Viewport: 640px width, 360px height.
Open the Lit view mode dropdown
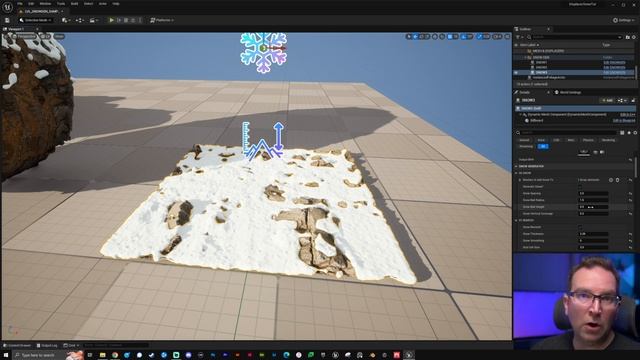coord(45,36)
